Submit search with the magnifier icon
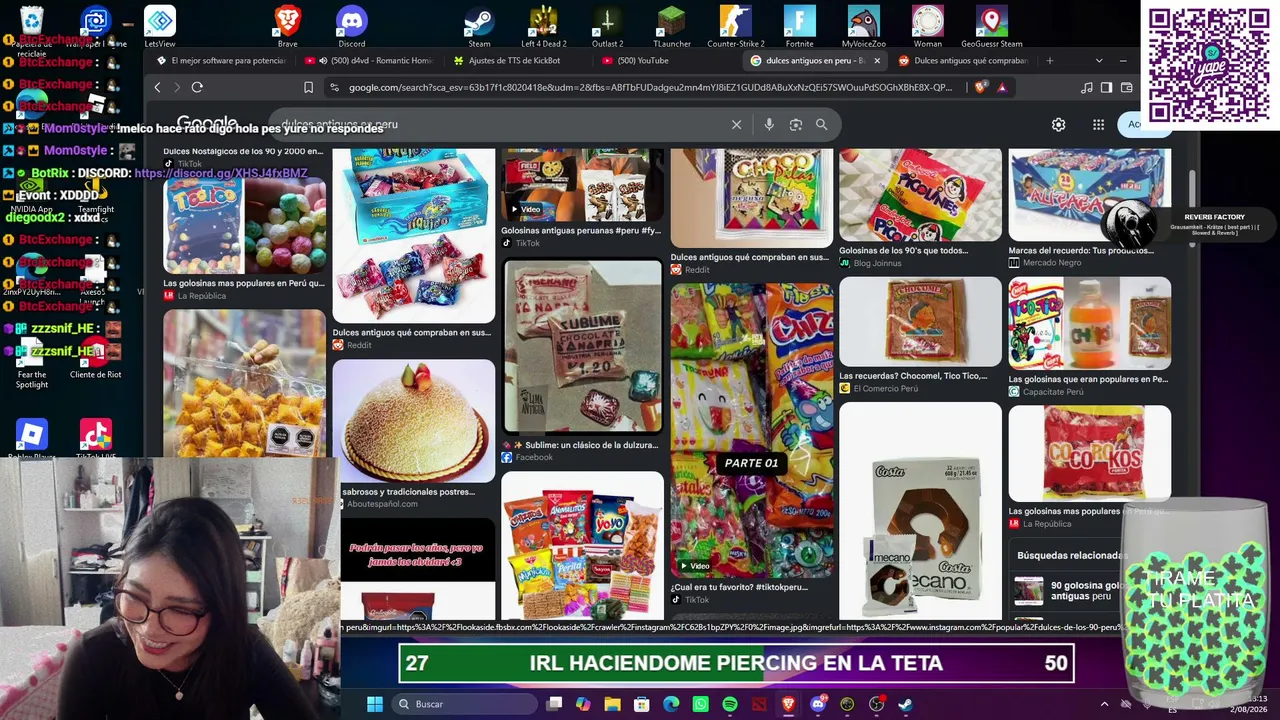1280x720 pixels. 821,124
